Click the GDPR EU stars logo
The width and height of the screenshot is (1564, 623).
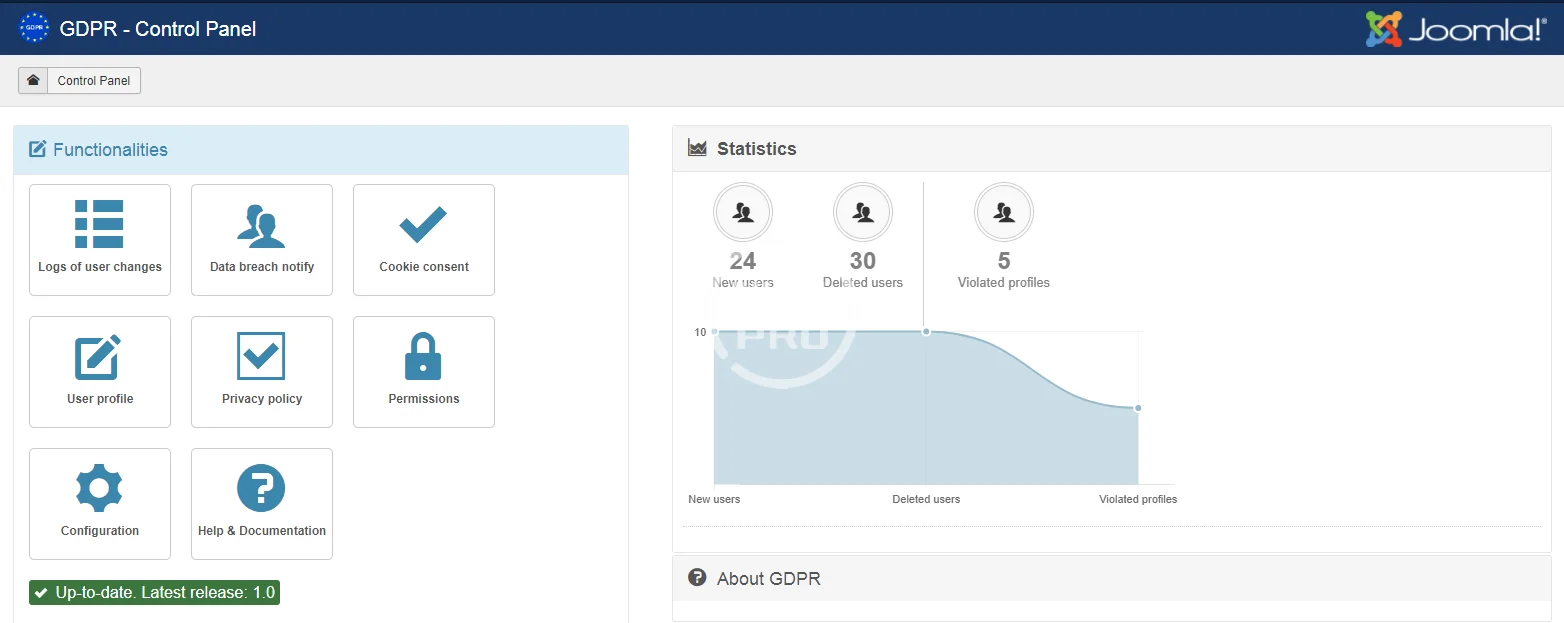coord(34,28)
